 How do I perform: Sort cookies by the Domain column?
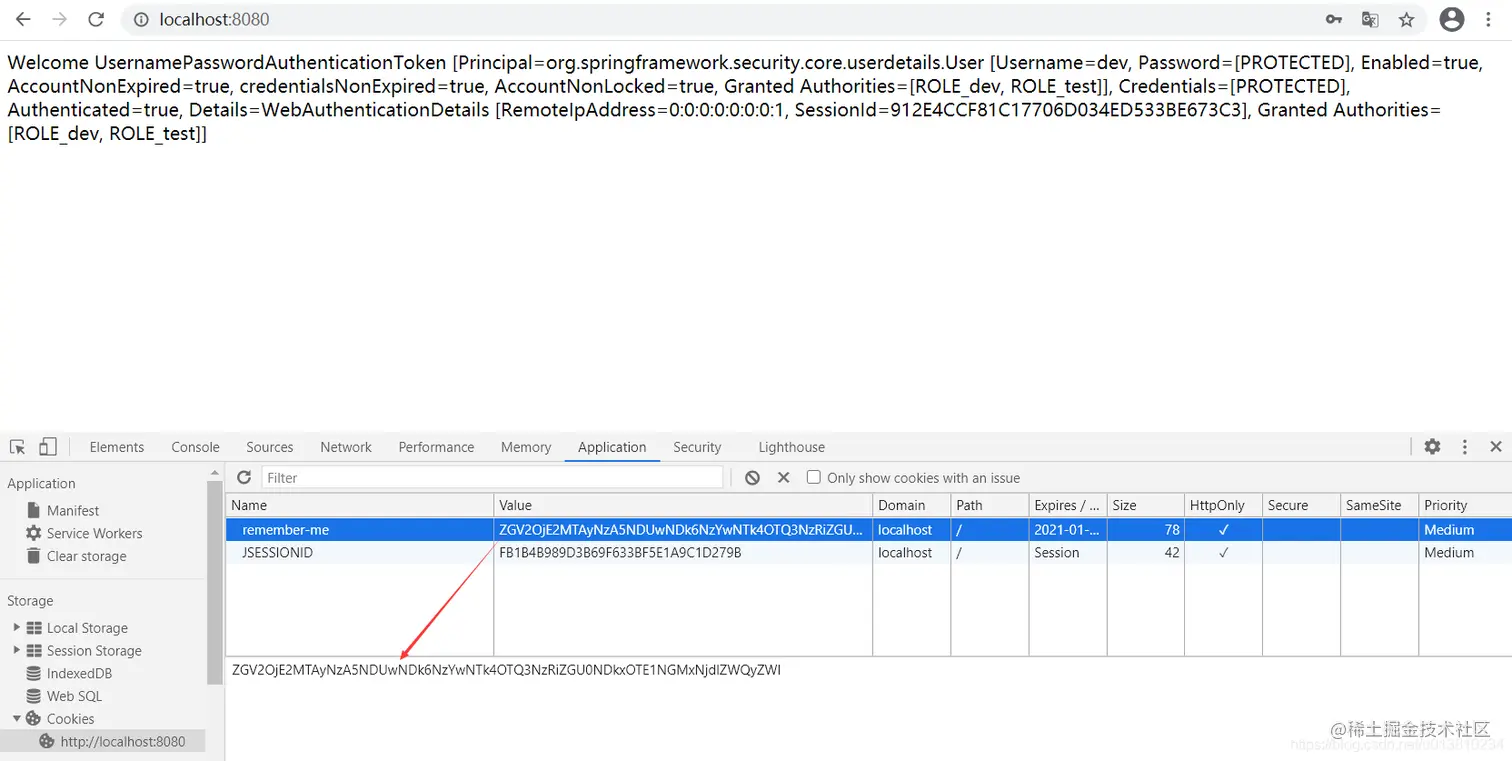click(x=912, y=505)
